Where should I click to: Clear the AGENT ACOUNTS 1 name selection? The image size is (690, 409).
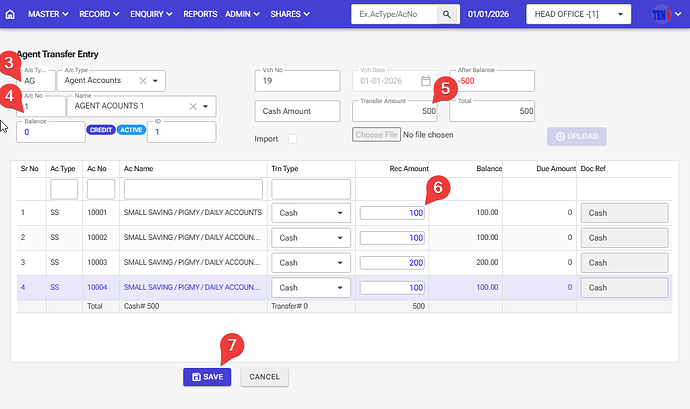pos(190,106)
